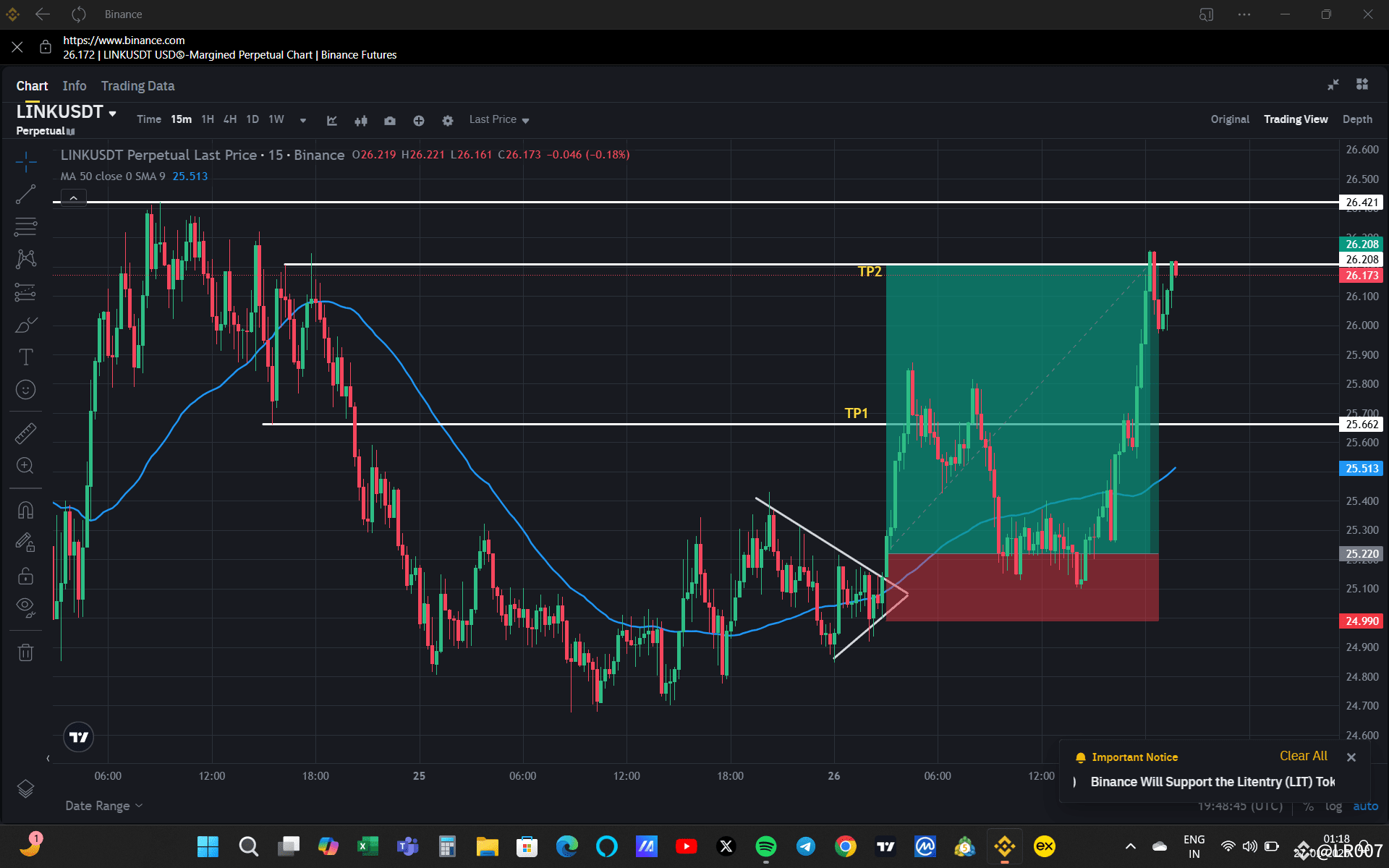1389x868 pixels.
Task: Open the long position prediction tool
Action: coord(26,292)
